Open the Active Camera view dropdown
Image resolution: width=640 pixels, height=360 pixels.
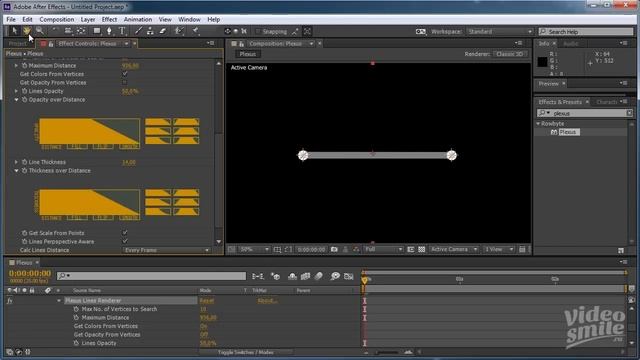(x=453, y=249)
